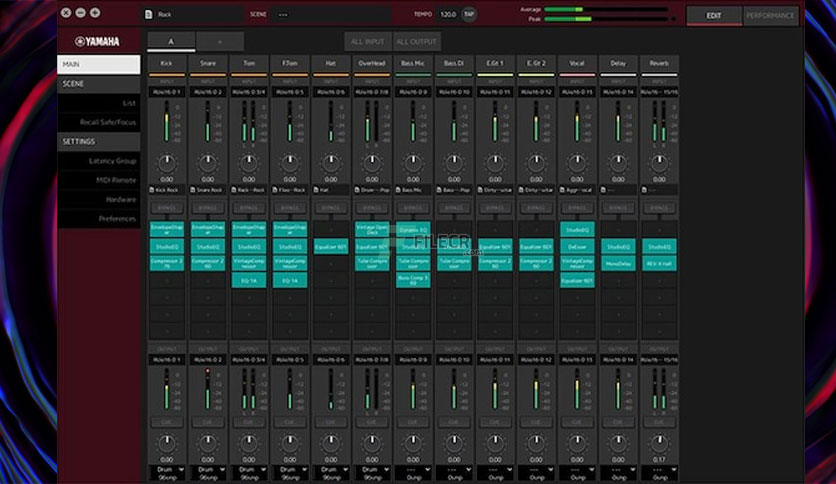
Task: Open the Dynamic EQ plugin on Bass Mic
Action: click(413, 229)
